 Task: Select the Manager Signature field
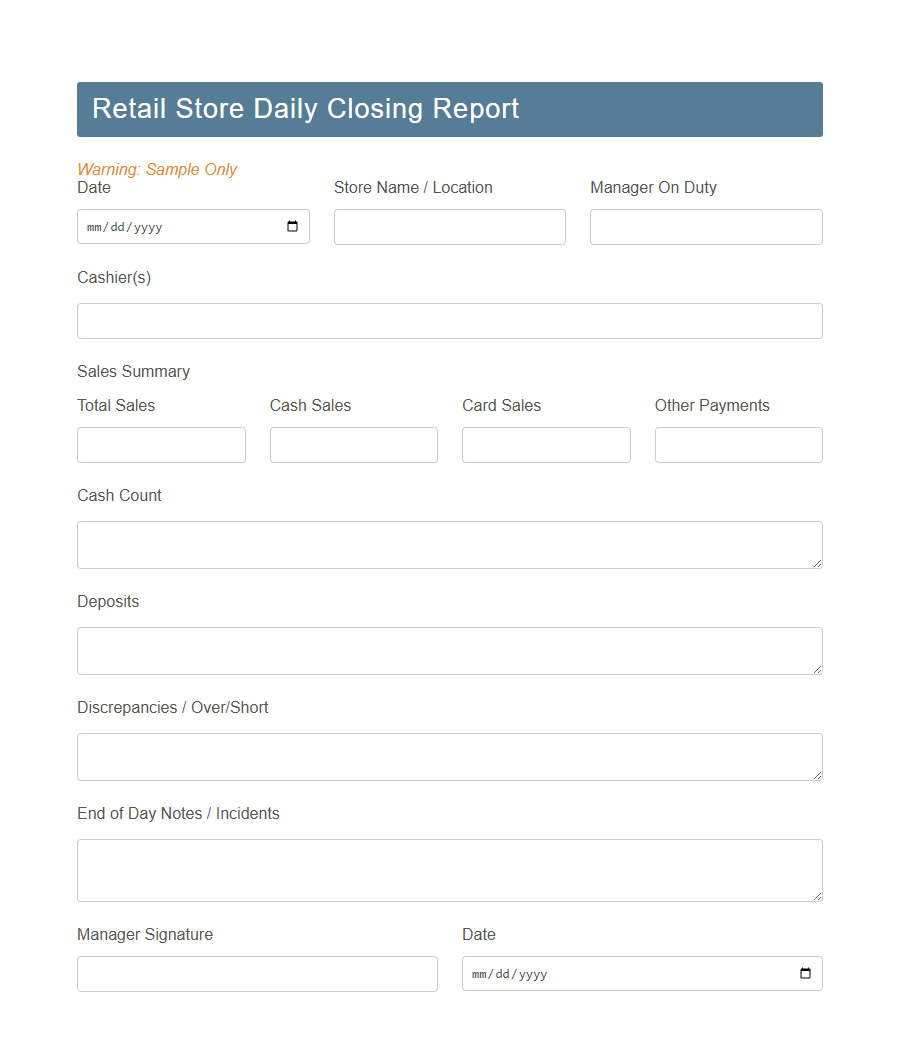[257, 973]
